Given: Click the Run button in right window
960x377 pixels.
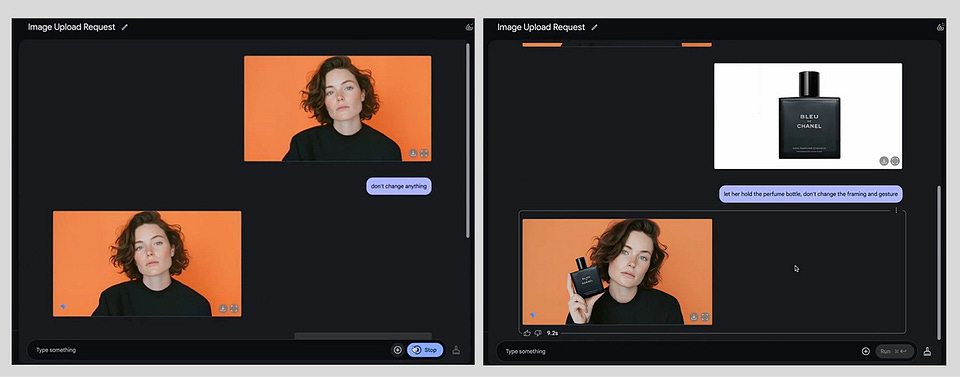Looking at the screenshot, I should click(x=894, y=351).
